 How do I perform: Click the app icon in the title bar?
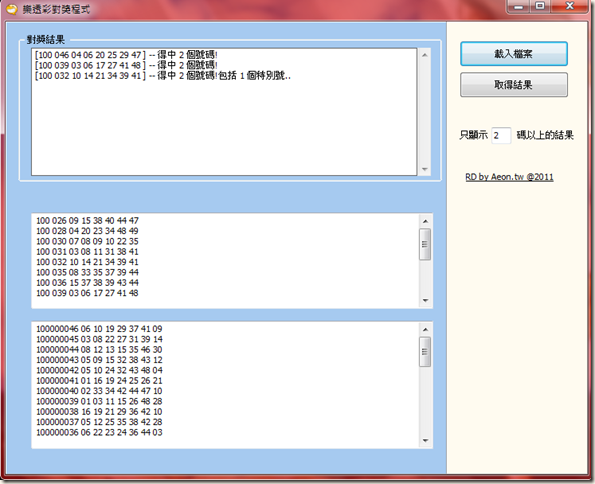click(12, 9)
